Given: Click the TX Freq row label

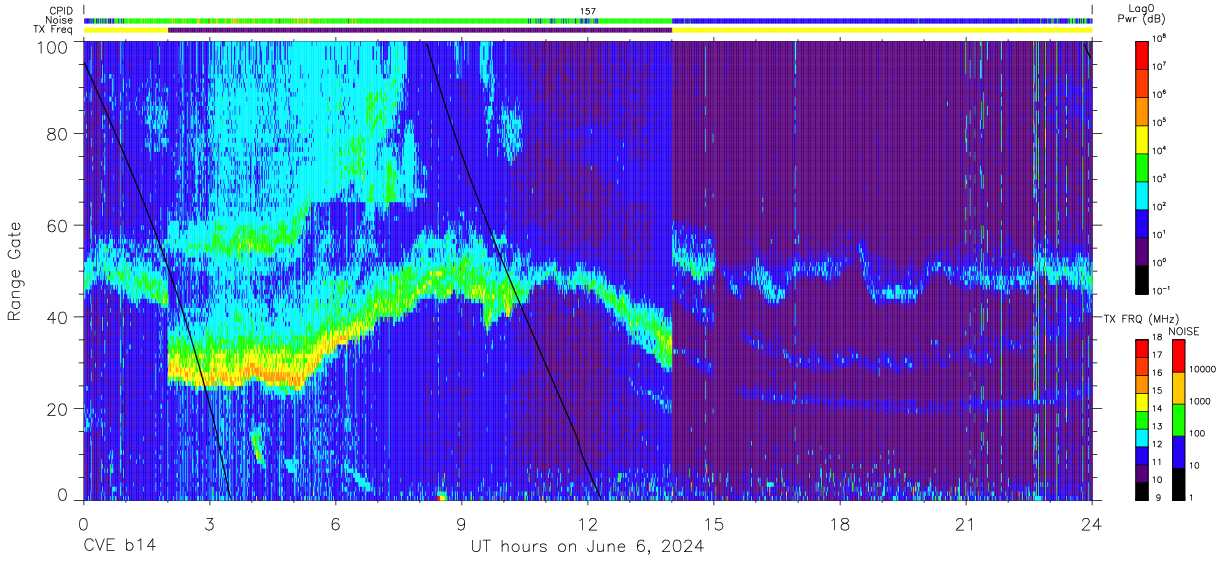Looking at the screenshot, I should (x=54, y=30).
